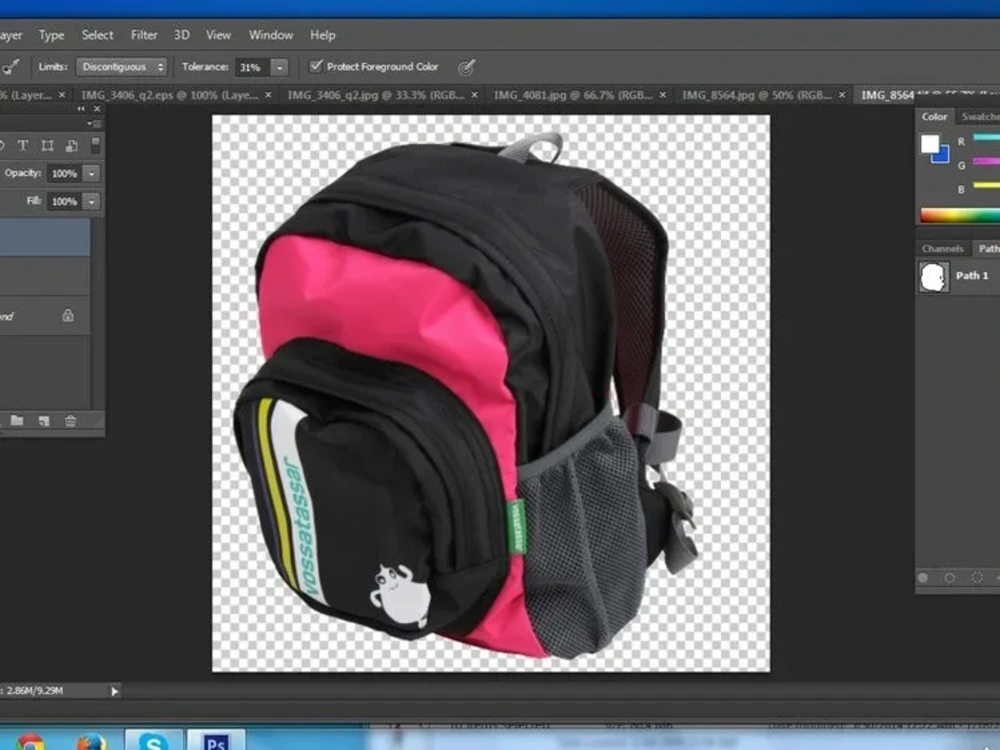Switch to IMG_8564.jpg @ 50% document tab

point(757,95)
